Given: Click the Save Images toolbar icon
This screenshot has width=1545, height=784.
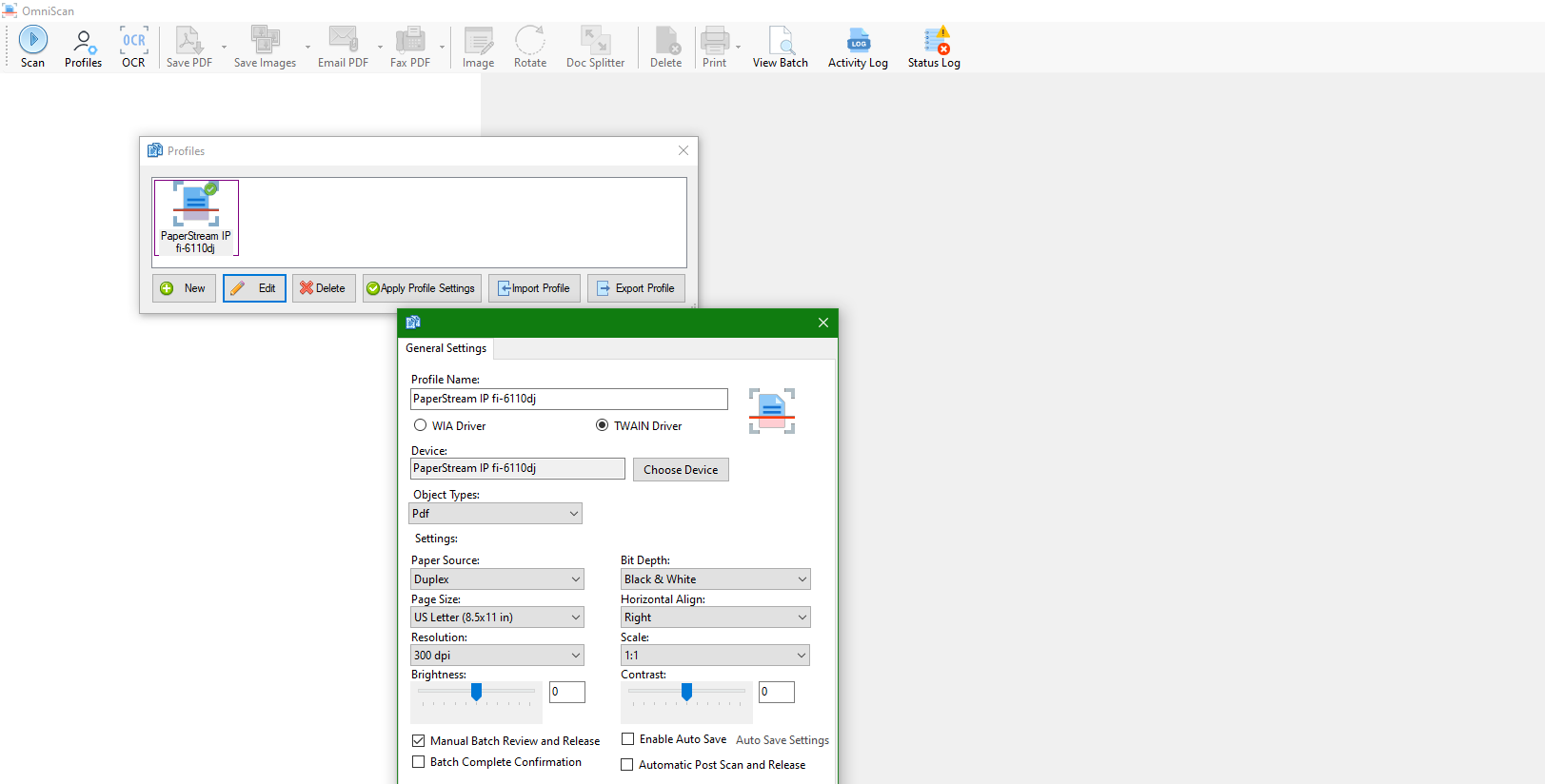Looking at the screenshot, I should tap(265, 47).
